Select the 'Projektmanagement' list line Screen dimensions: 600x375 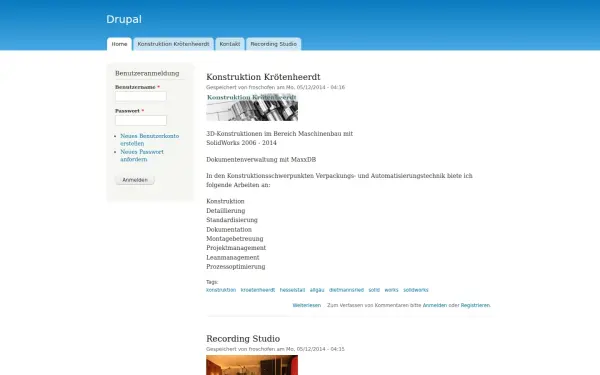[x=236, y=248]
